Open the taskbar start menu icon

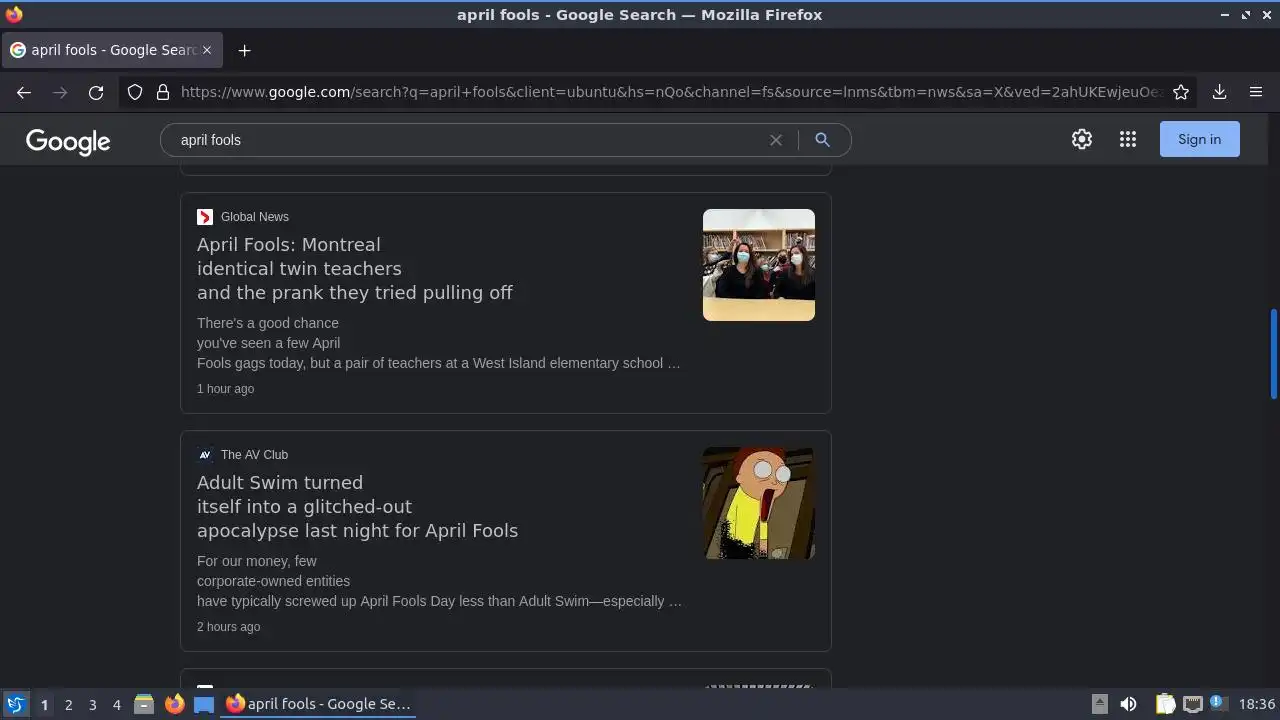15,704
